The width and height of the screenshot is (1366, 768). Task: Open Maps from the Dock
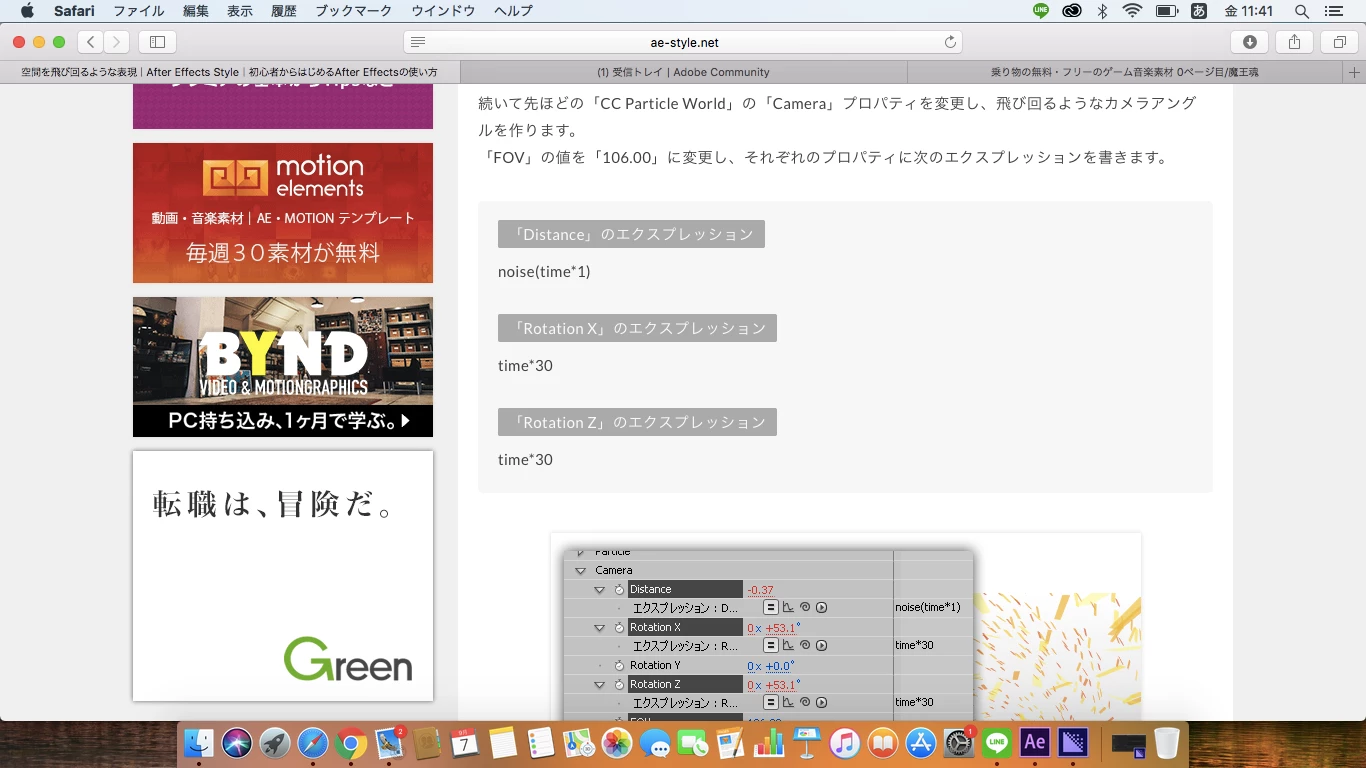coord(579,743)
